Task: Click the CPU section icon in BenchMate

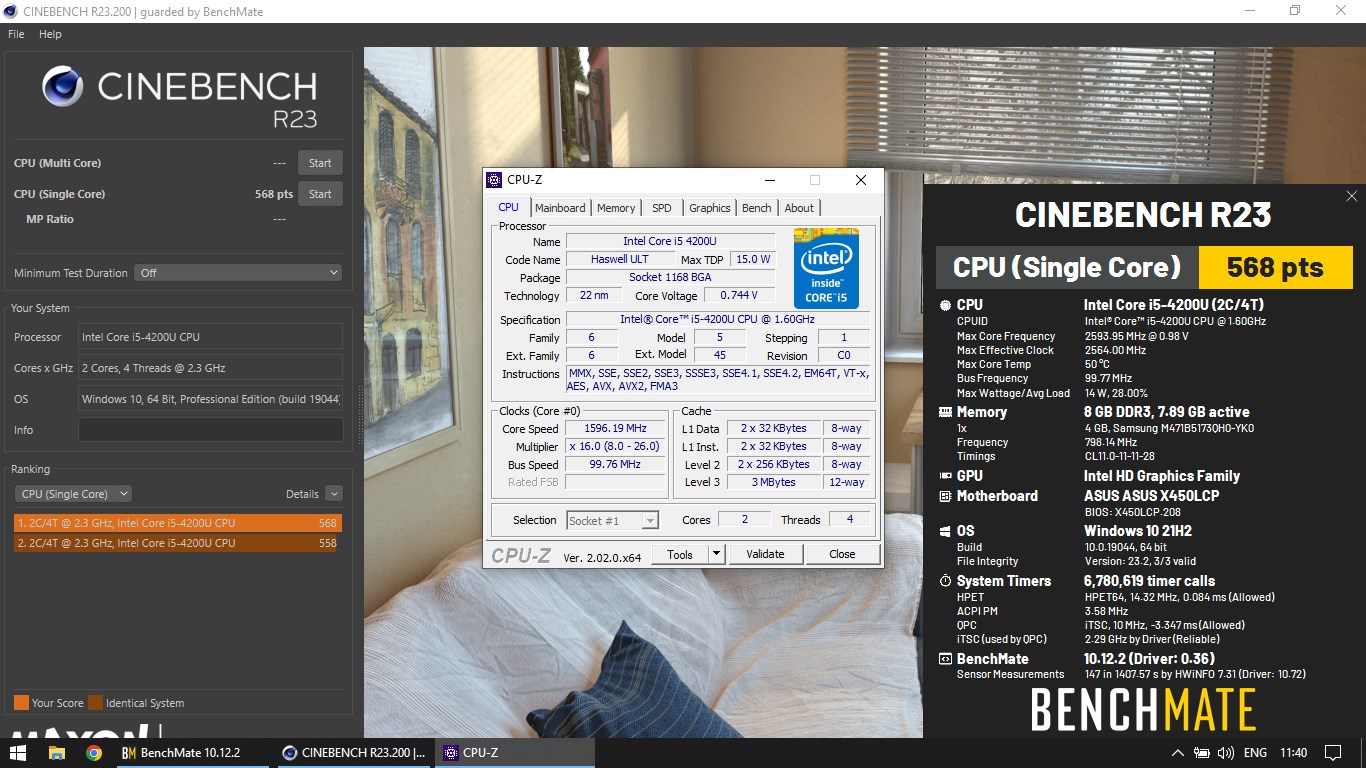Action: click(x=945, y=305)
